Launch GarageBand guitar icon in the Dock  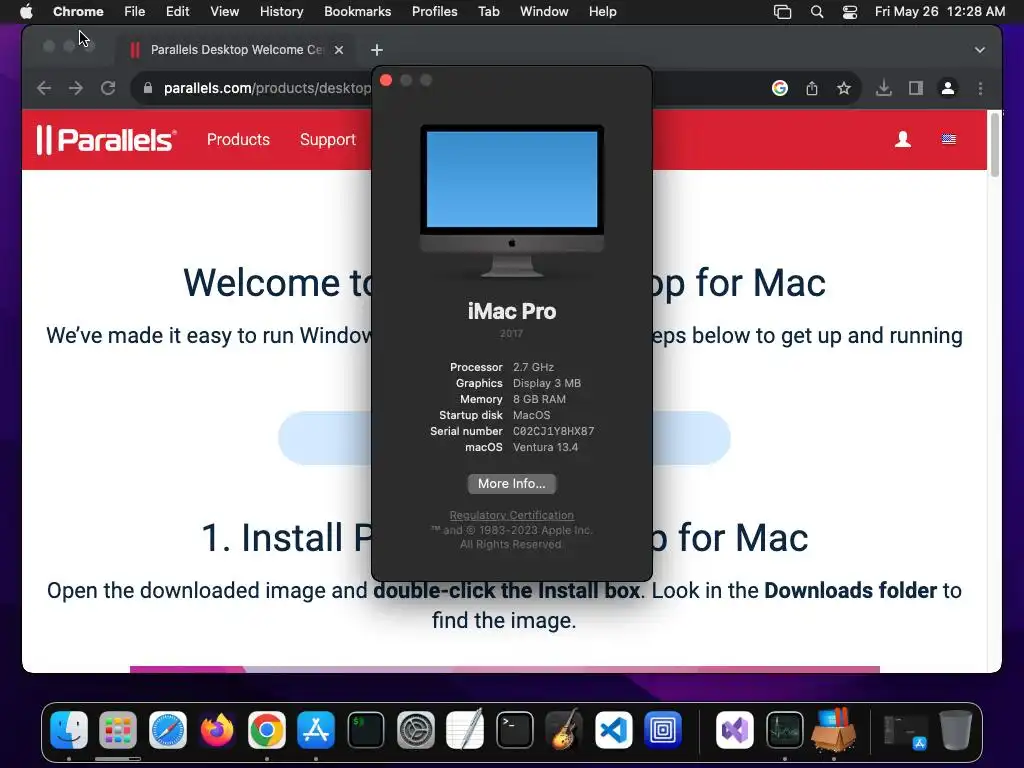(564, 729)
